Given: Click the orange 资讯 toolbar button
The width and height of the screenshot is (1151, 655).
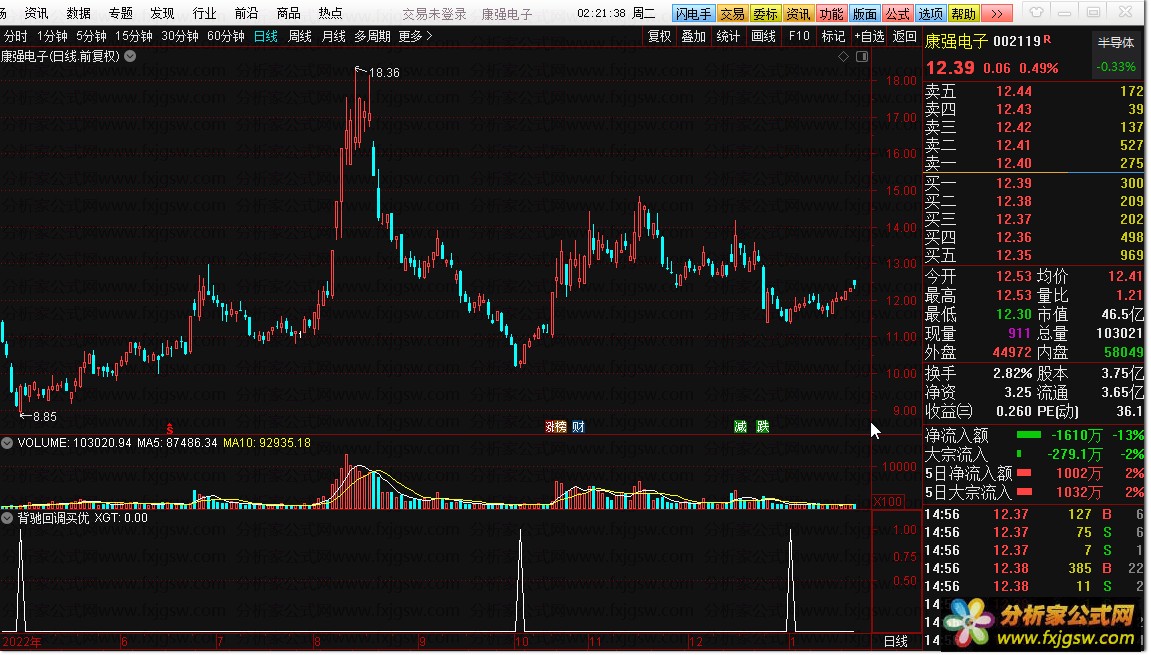Looking at the screenshot, I should [798, 14].
